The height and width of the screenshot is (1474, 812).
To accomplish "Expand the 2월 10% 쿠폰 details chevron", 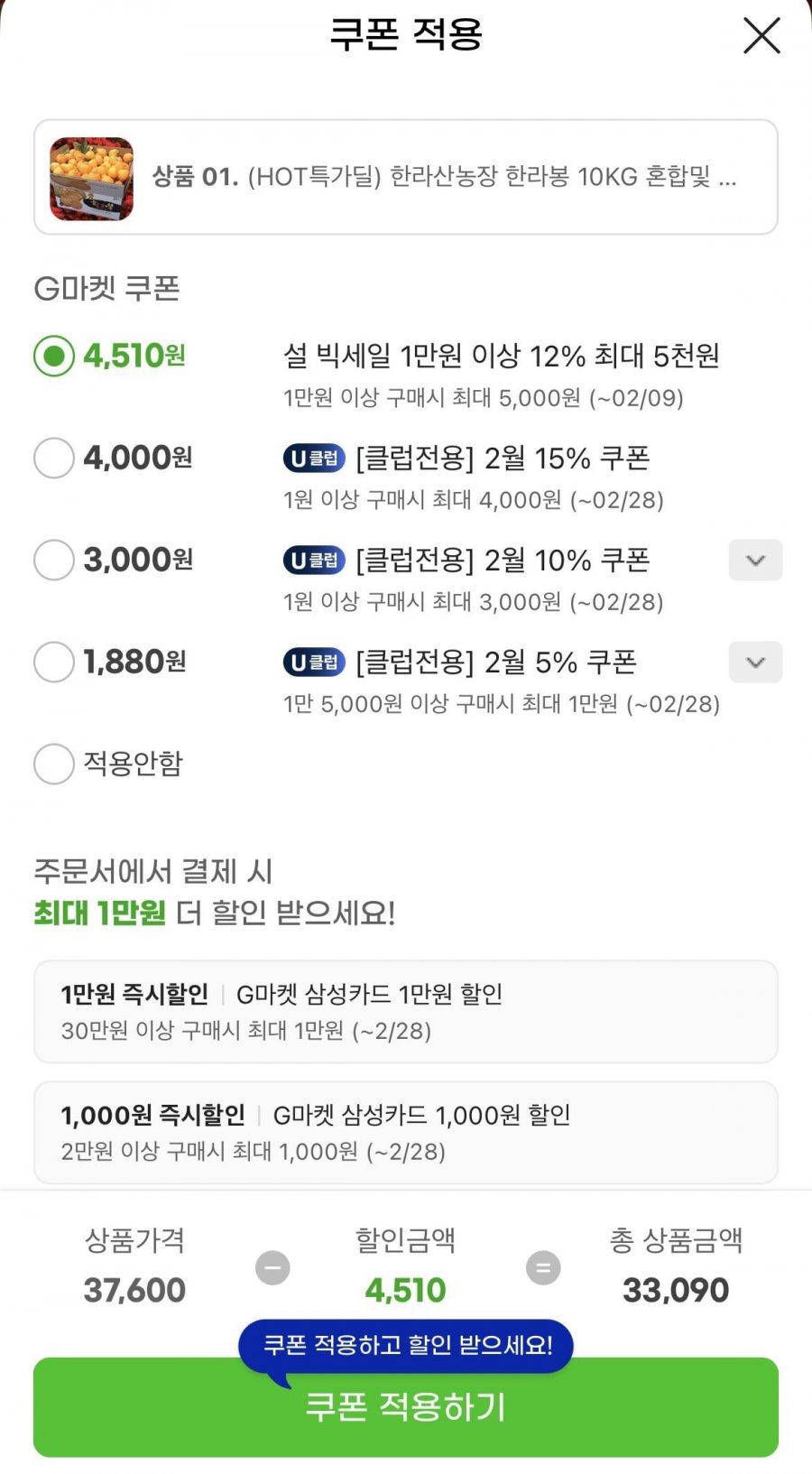I will tap(755, 561).
